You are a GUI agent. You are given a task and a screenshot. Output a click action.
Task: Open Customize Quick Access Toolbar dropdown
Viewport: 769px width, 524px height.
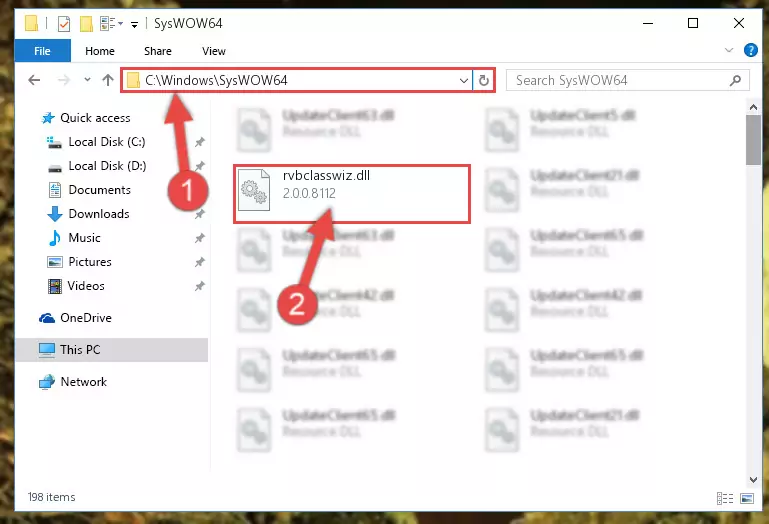pos(134,24)
